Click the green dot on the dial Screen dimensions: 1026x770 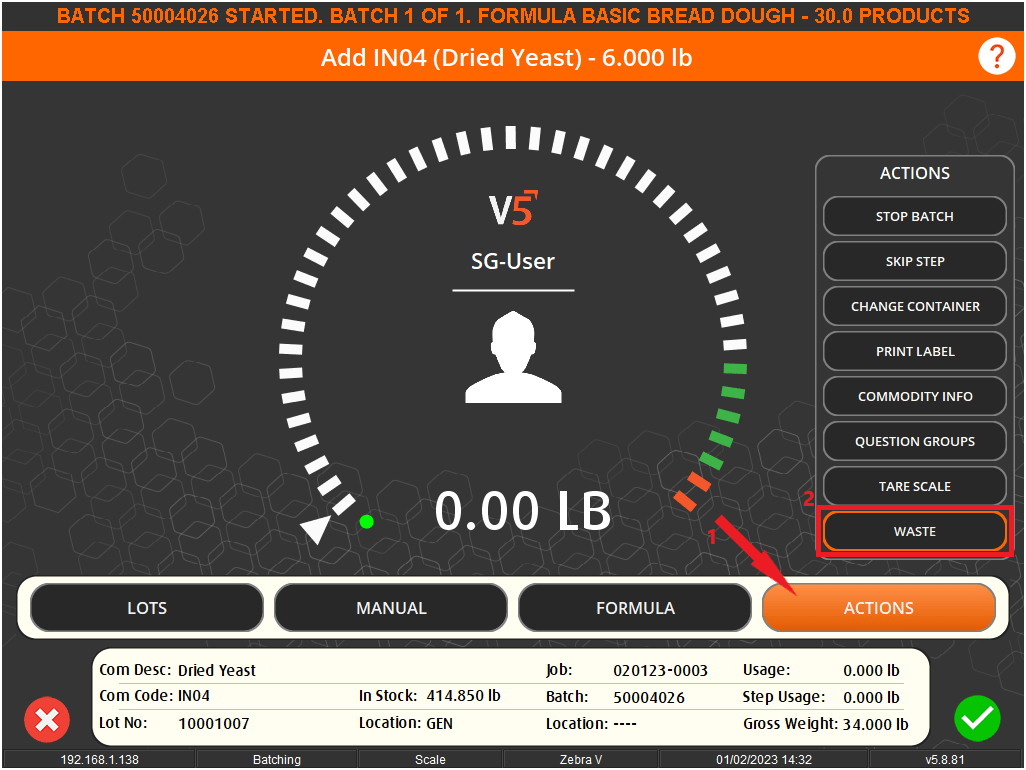tap(367, 521)
